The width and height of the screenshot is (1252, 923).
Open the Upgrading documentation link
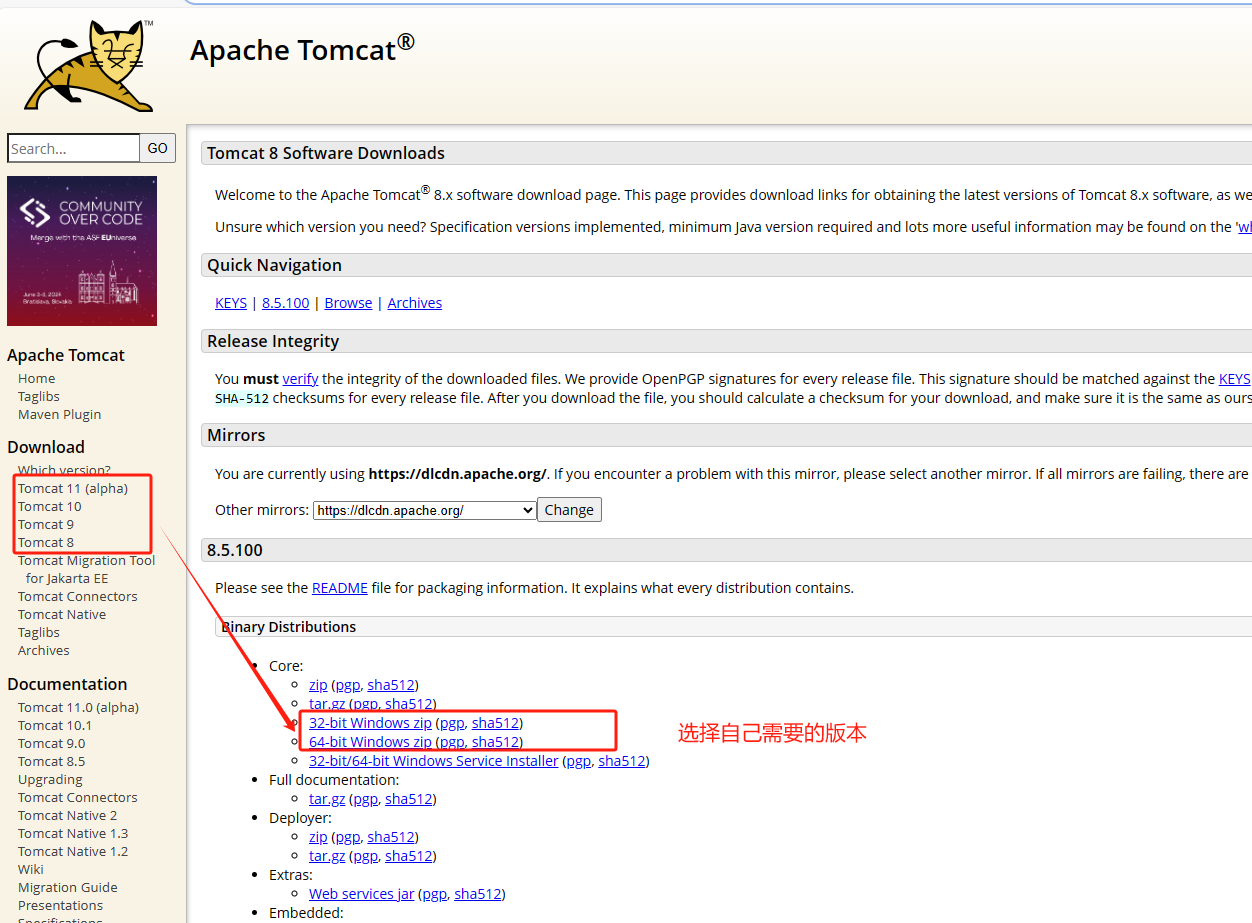tap(50, 780)
